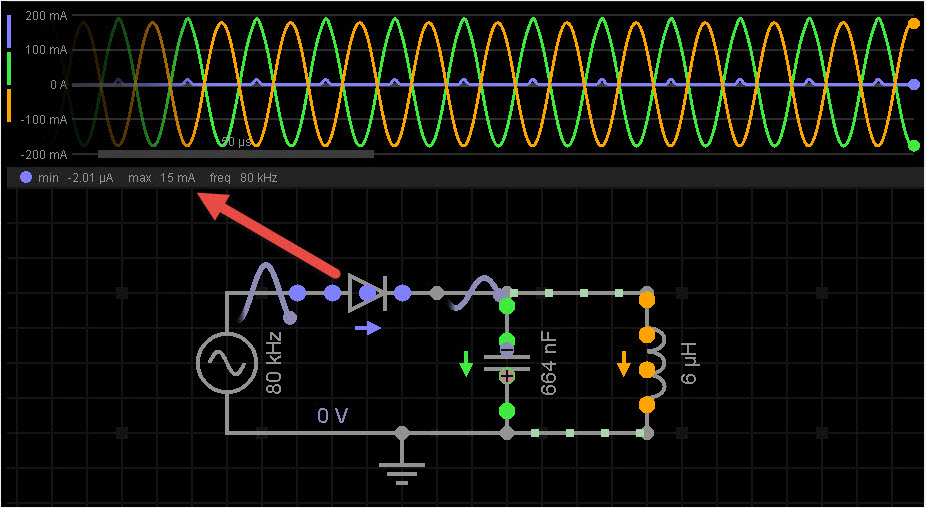Click the green capacitor current arrow

[465, 363]
